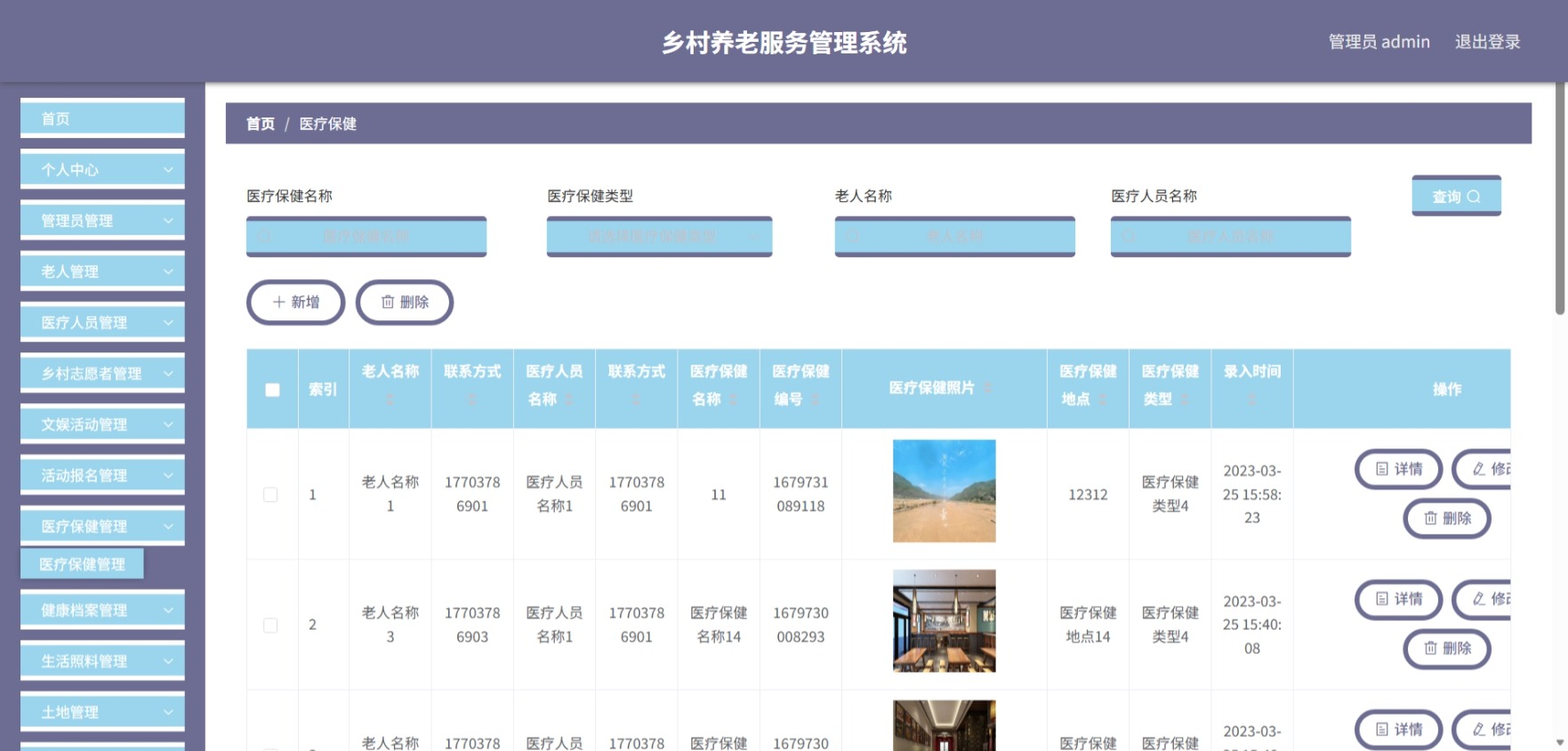Screen dimensions: 1568x751
Task: Check the checkbox for row 2
Action: point(270,626)
